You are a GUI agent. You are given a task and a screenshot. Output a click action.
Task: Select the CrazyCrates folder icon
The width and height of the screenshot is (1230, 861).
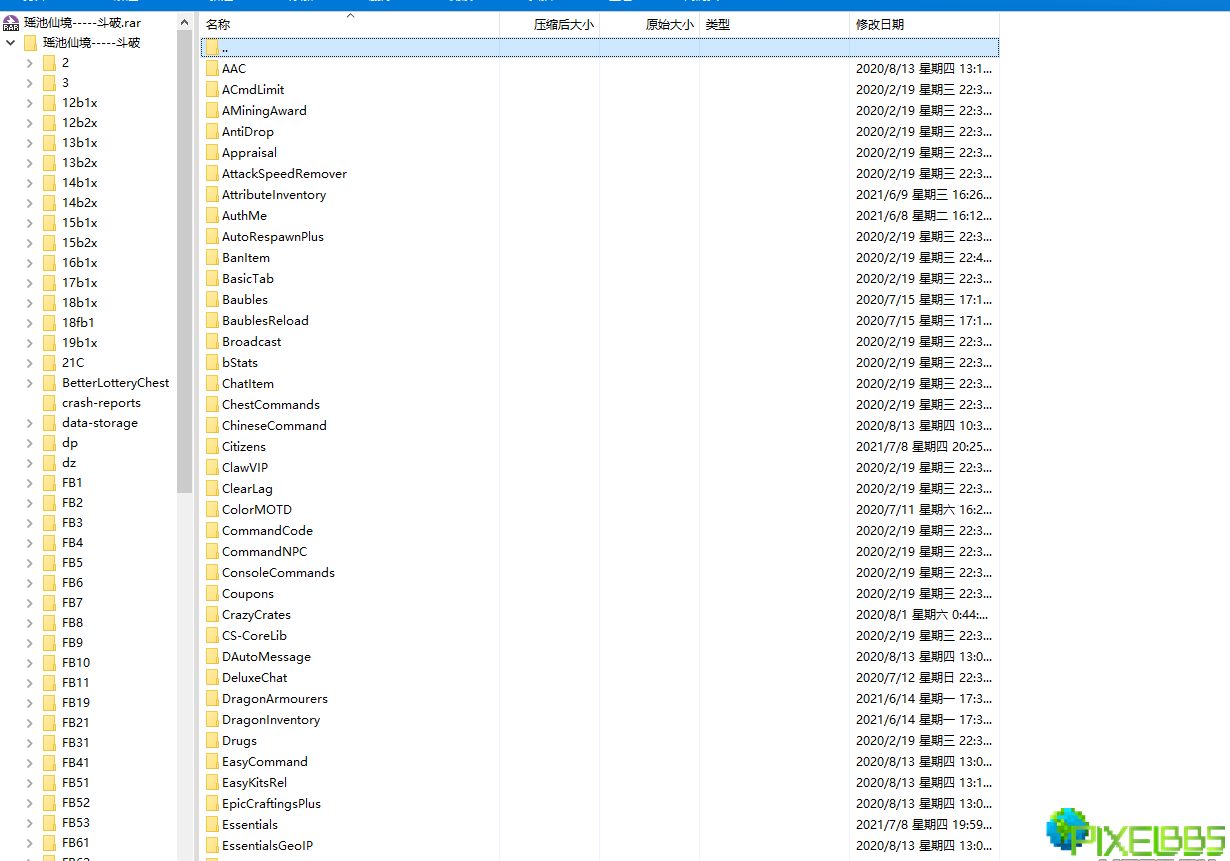[x=211, y=614]
